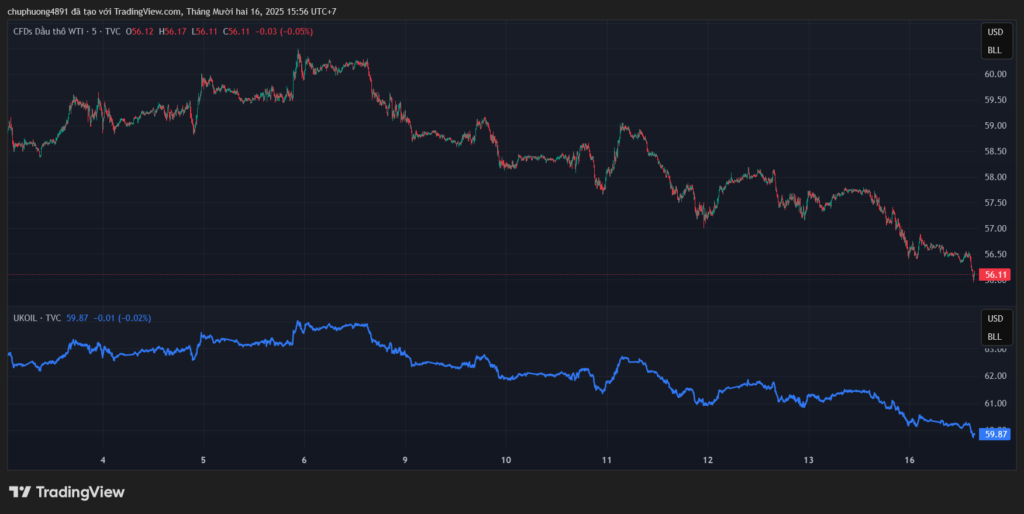
Task: Click date 4 on the time axis
Action: 103,460
